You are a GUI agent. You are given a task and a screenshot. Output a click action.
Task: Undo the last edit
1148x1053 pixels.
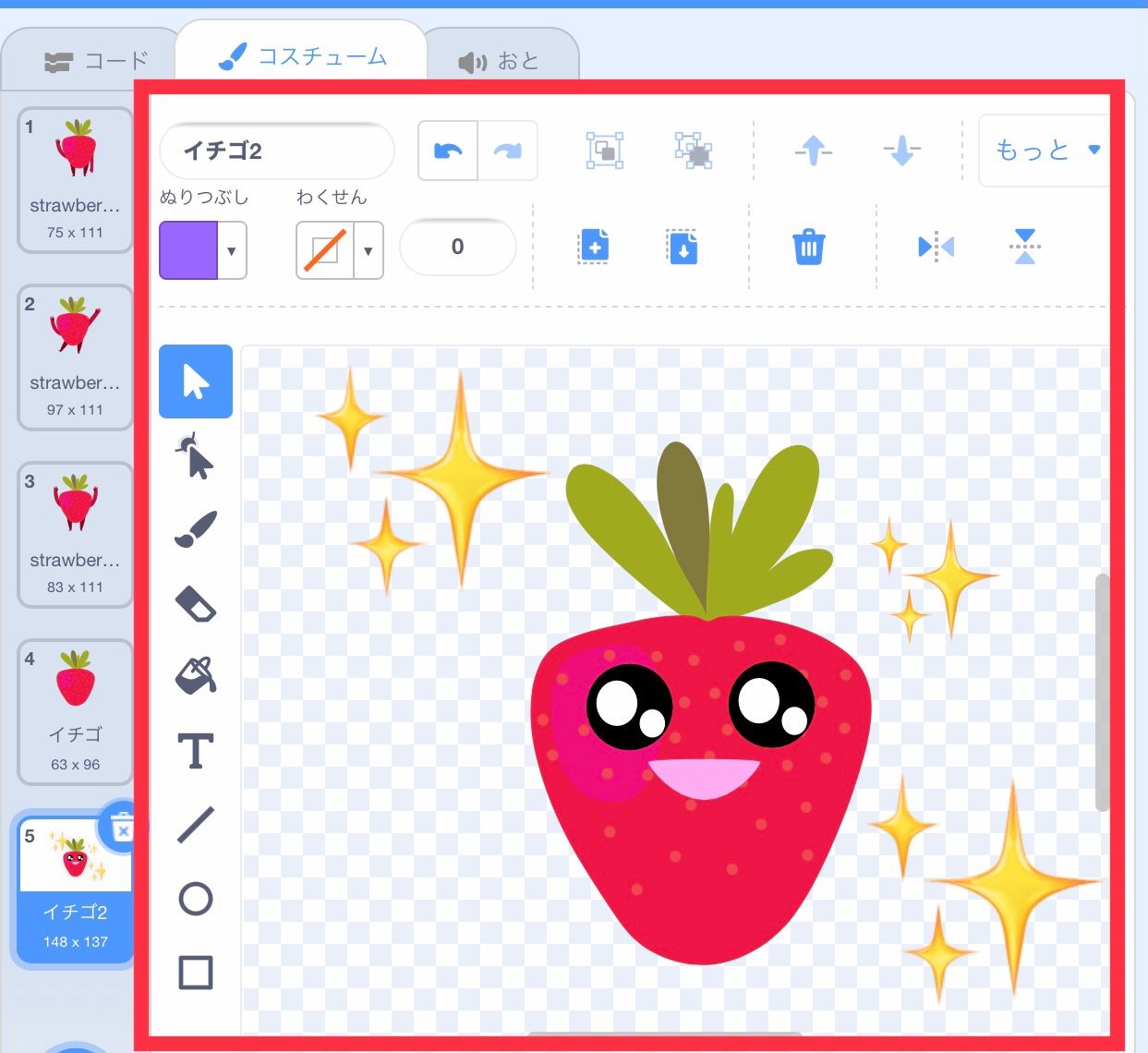[447, 151]
